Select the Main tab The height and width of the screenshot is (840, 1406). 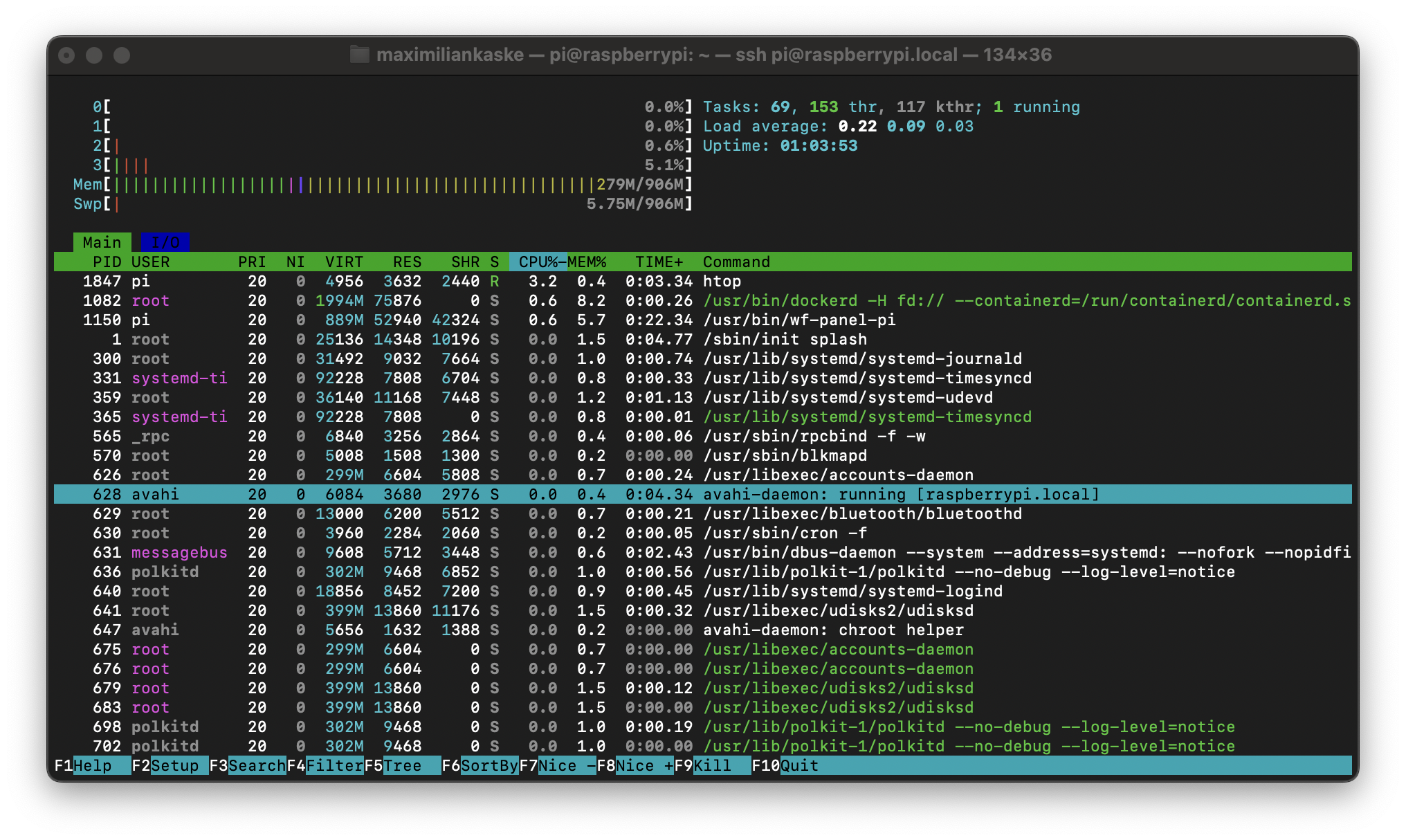coord(102,242)
